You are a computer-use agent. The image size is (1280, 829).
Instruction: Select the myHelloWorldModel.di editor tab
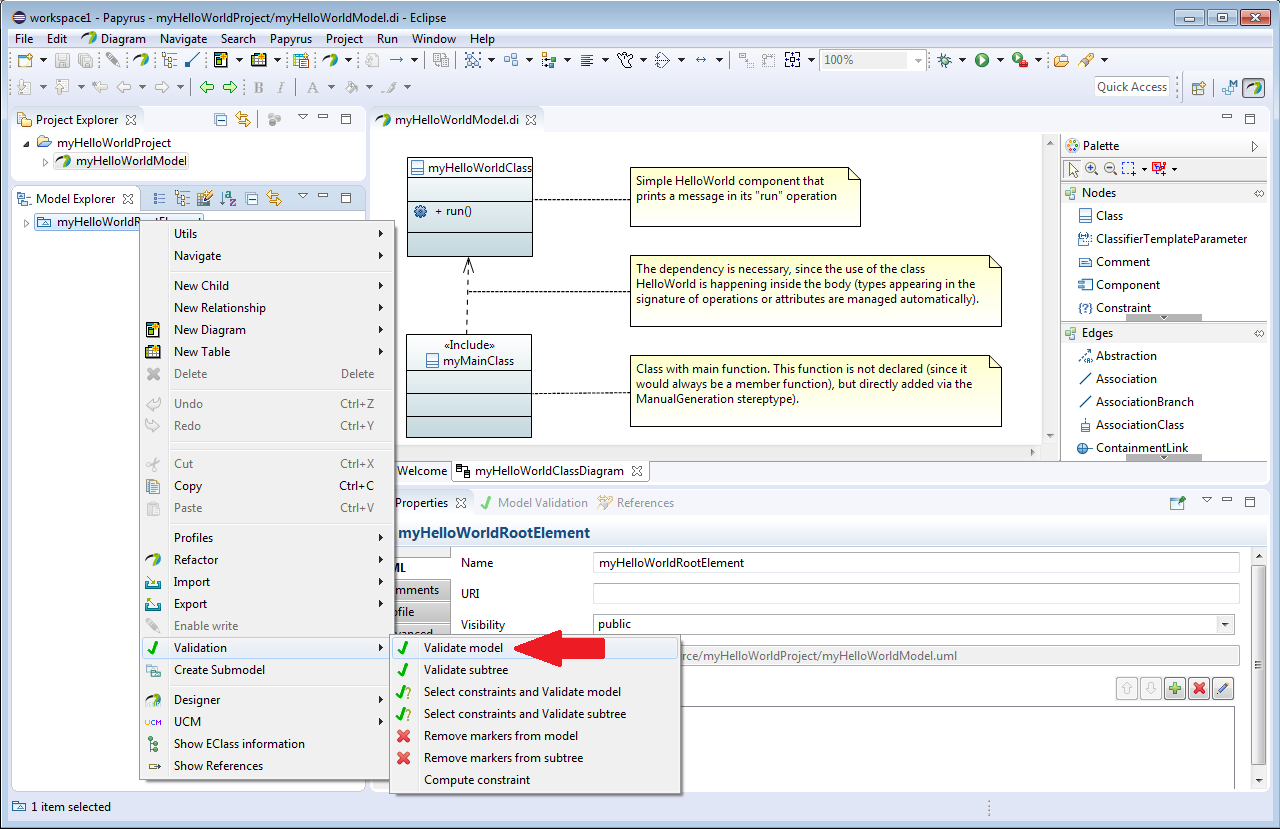coord(456,119)
